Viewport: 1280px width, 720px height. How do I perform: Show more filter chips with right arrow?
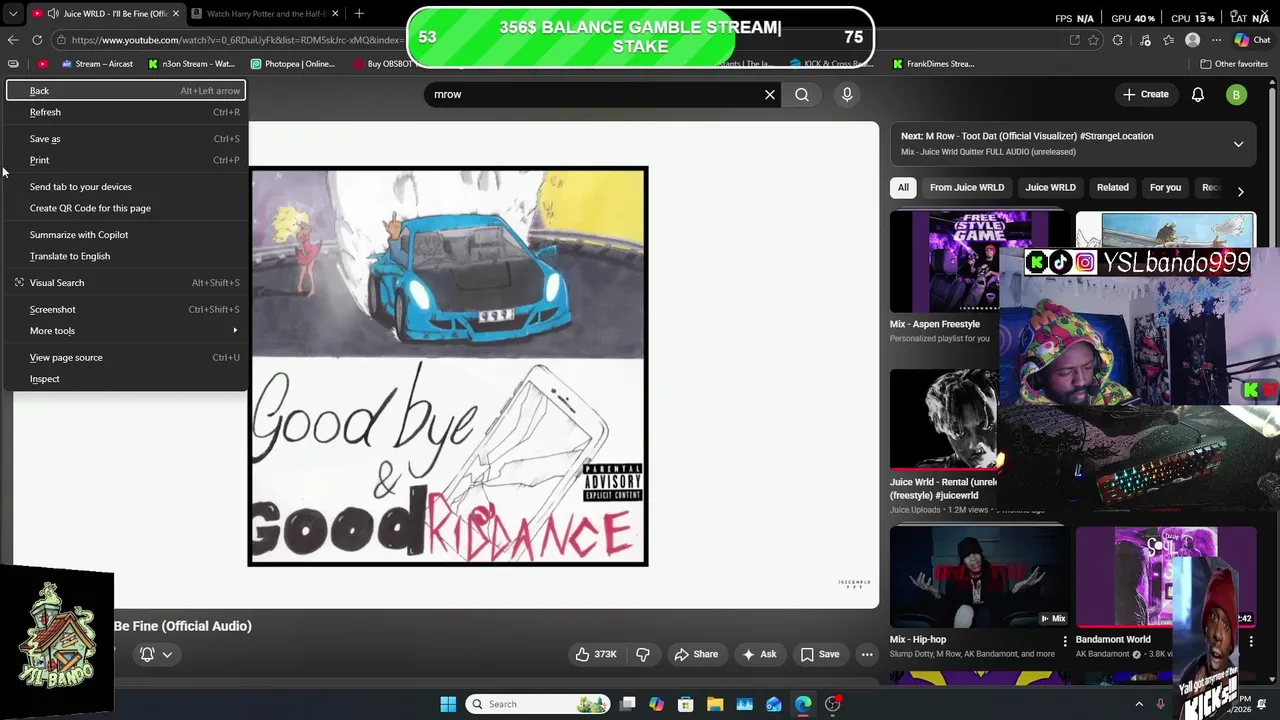(x=1241, y=190)
